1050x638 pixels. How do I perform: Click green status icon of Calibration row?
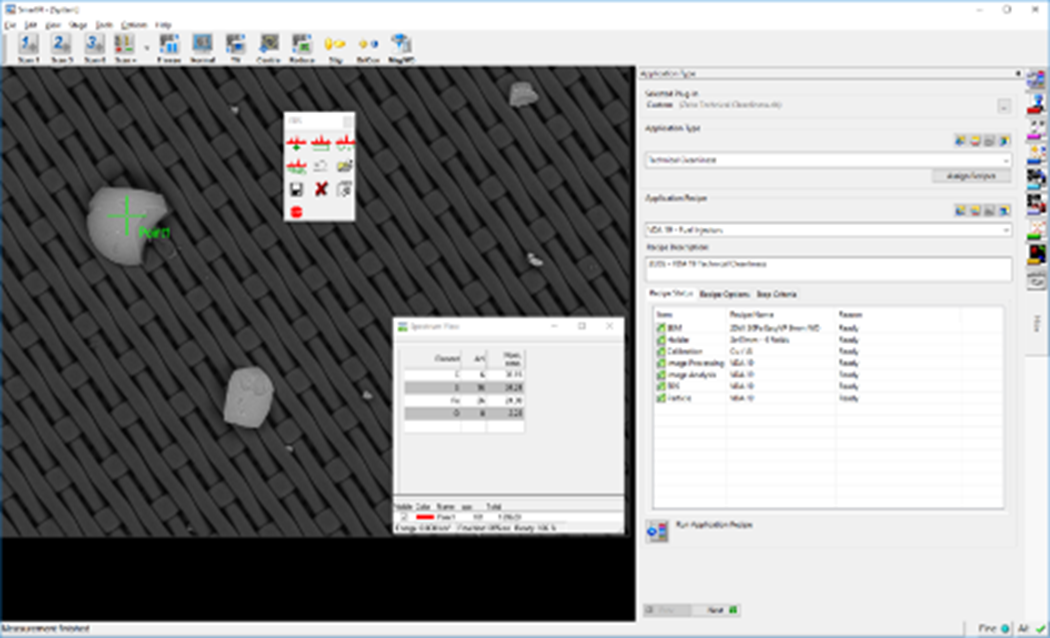click(x=661, y=351)
